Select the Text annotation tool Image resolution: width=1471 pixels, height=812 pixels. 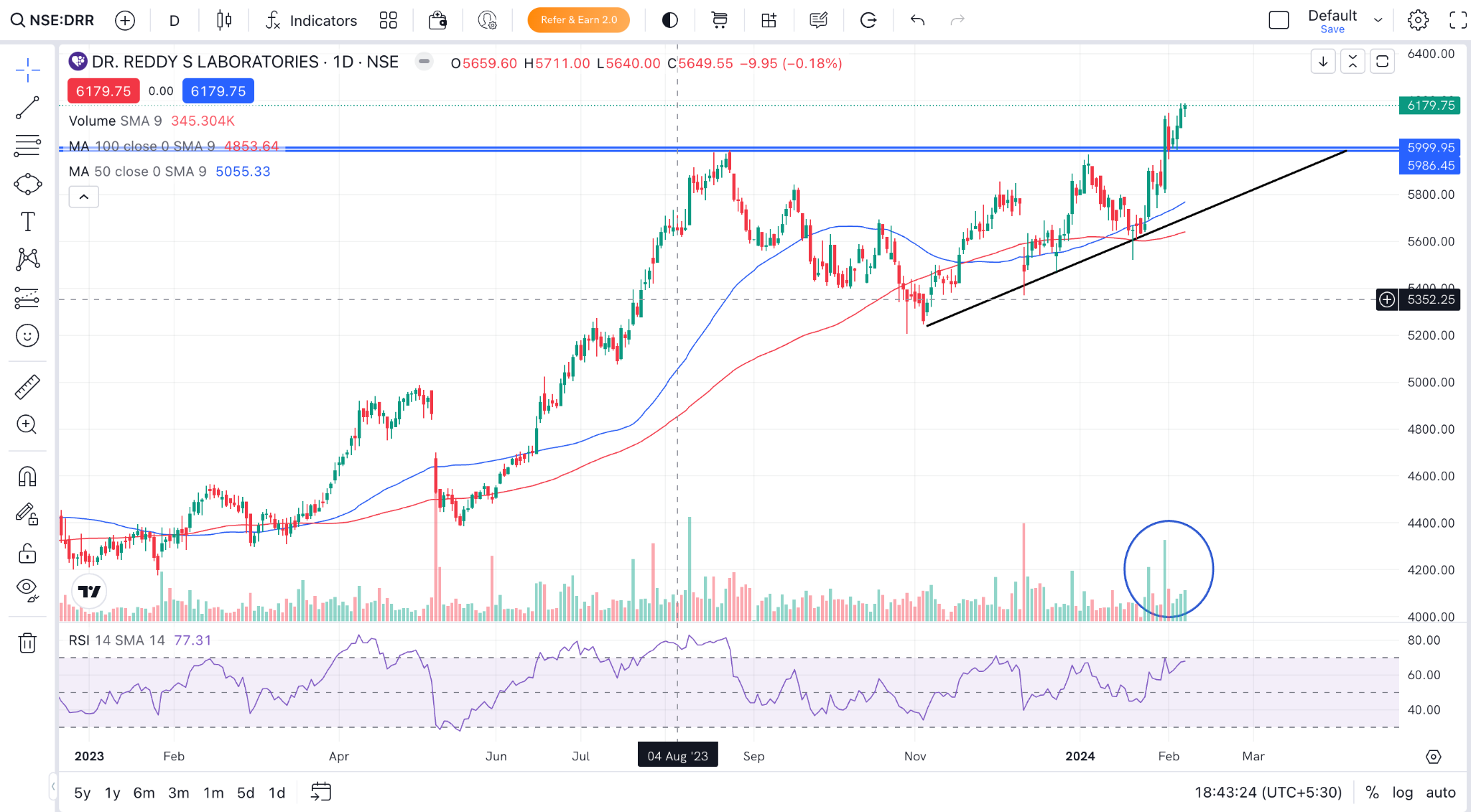27,222
